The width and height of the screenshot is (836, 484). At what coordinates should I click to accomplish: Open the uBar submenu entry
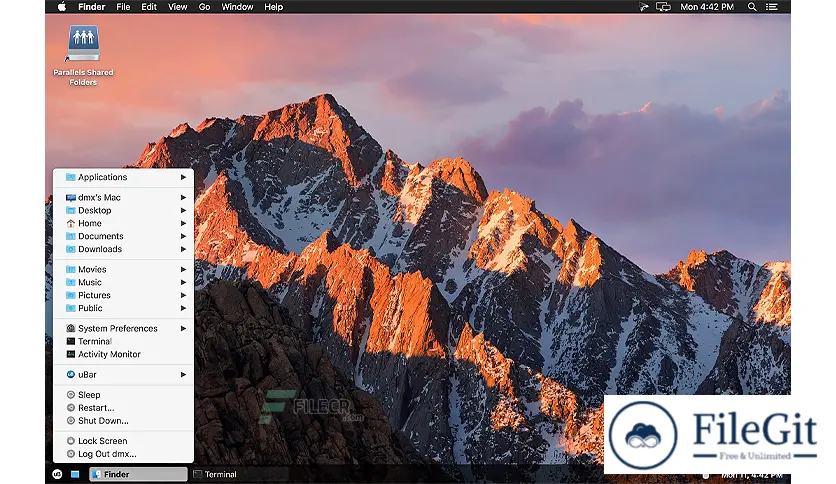click(x=87, y=374)
